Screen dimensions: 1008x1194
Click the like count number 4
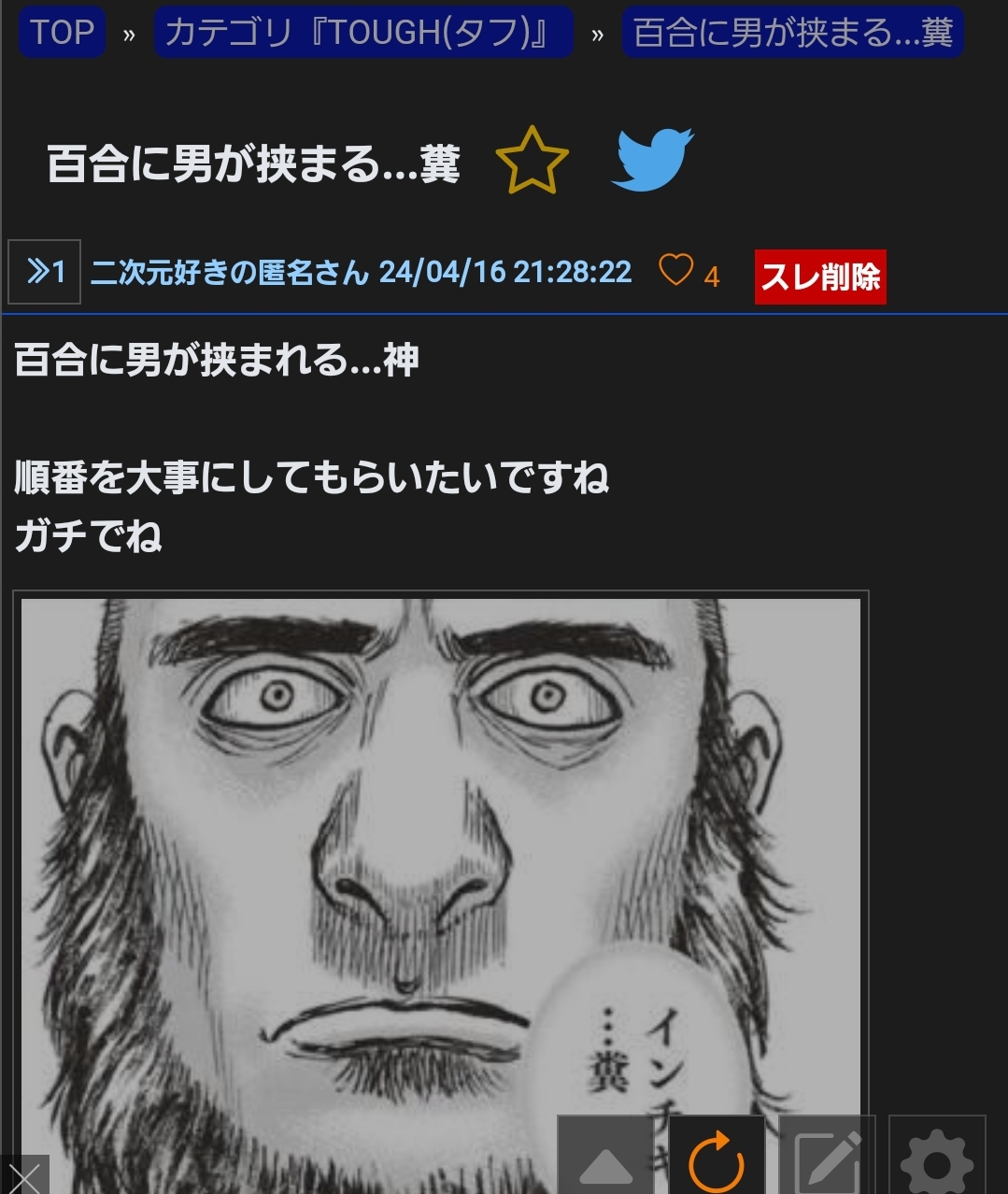(711, 277)
